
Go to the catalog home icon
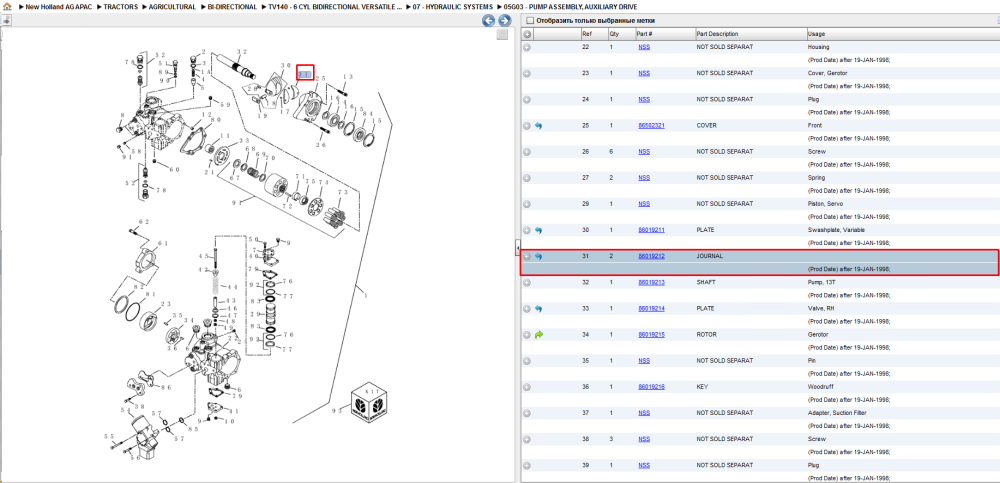[6, 6]
